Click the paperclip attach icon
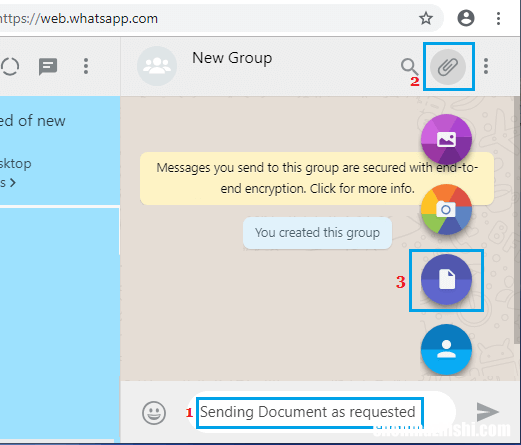 pos(448,67)
